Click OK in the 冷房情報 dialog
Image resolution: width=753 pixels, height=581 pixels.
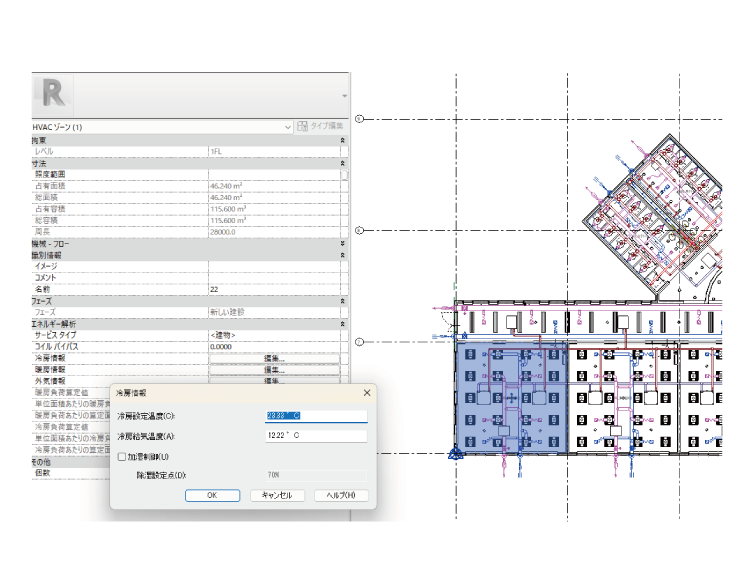(x=211, y=495)
